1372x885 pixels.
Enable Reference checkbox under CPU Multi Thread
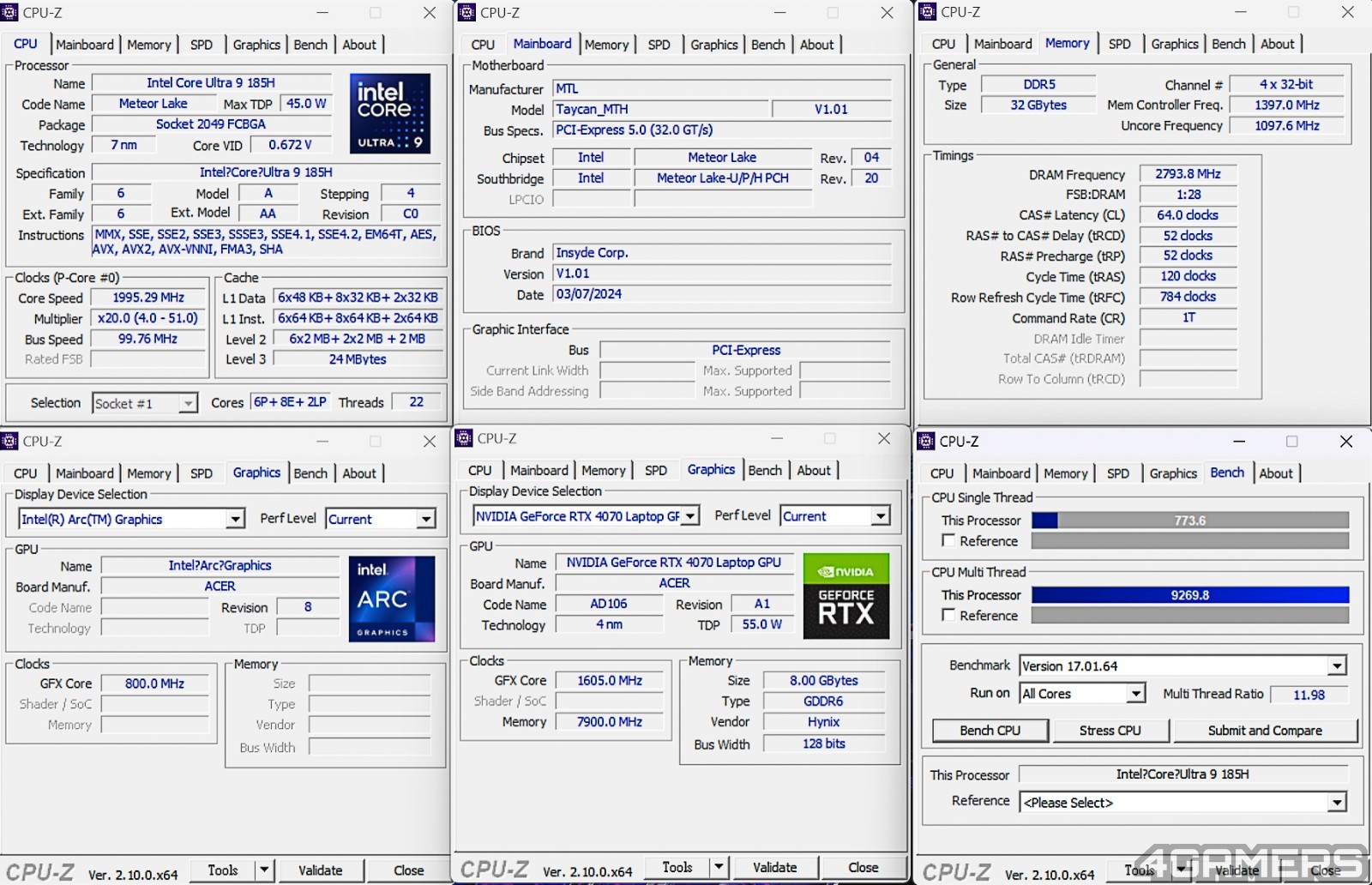click(x=948, y=615)
